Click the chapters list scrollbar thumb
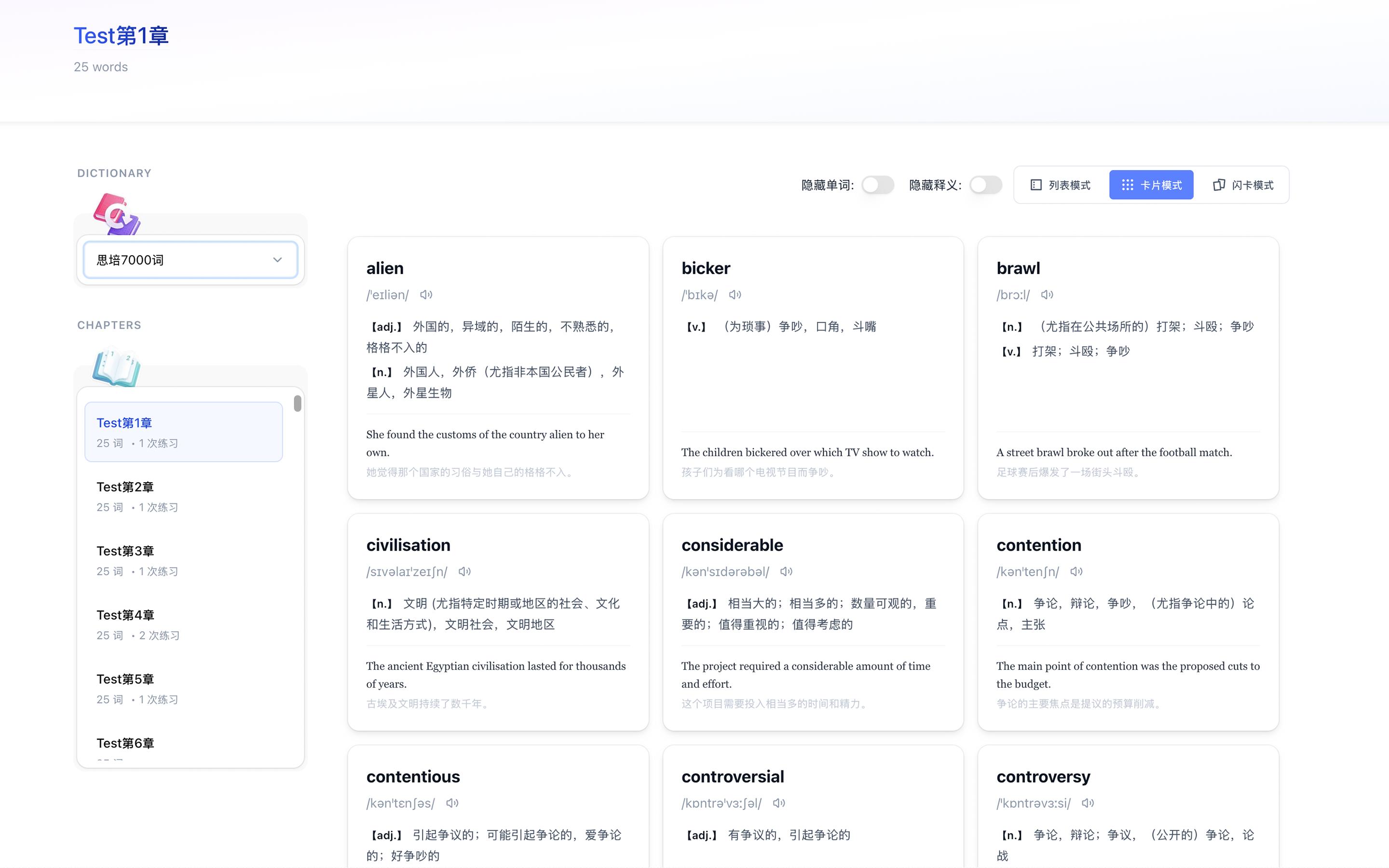Screen dimensions: 1389x868 click(297, 404)
